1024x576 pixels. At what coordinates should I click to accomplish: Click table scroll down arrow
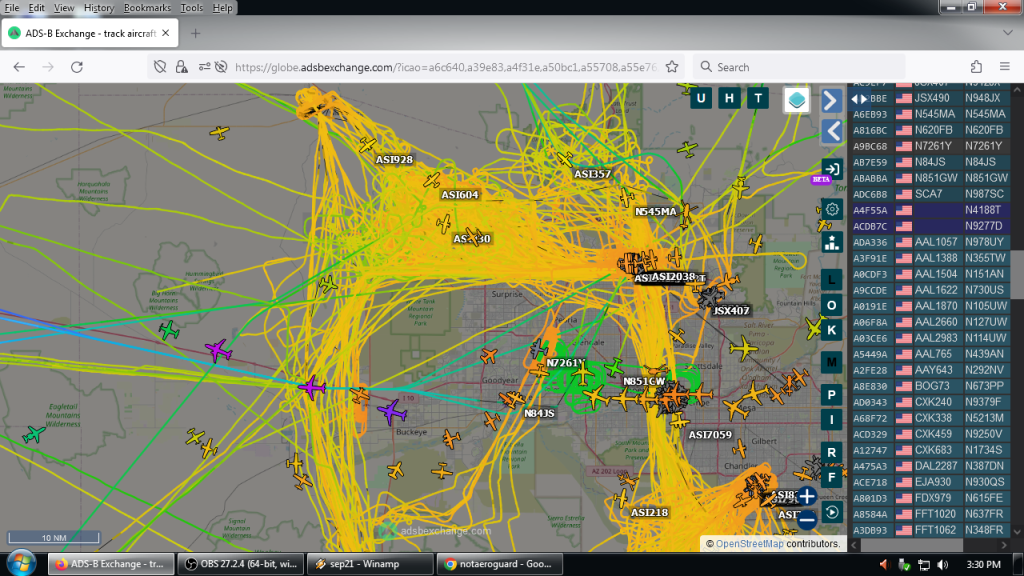(x=1017, y=532)
